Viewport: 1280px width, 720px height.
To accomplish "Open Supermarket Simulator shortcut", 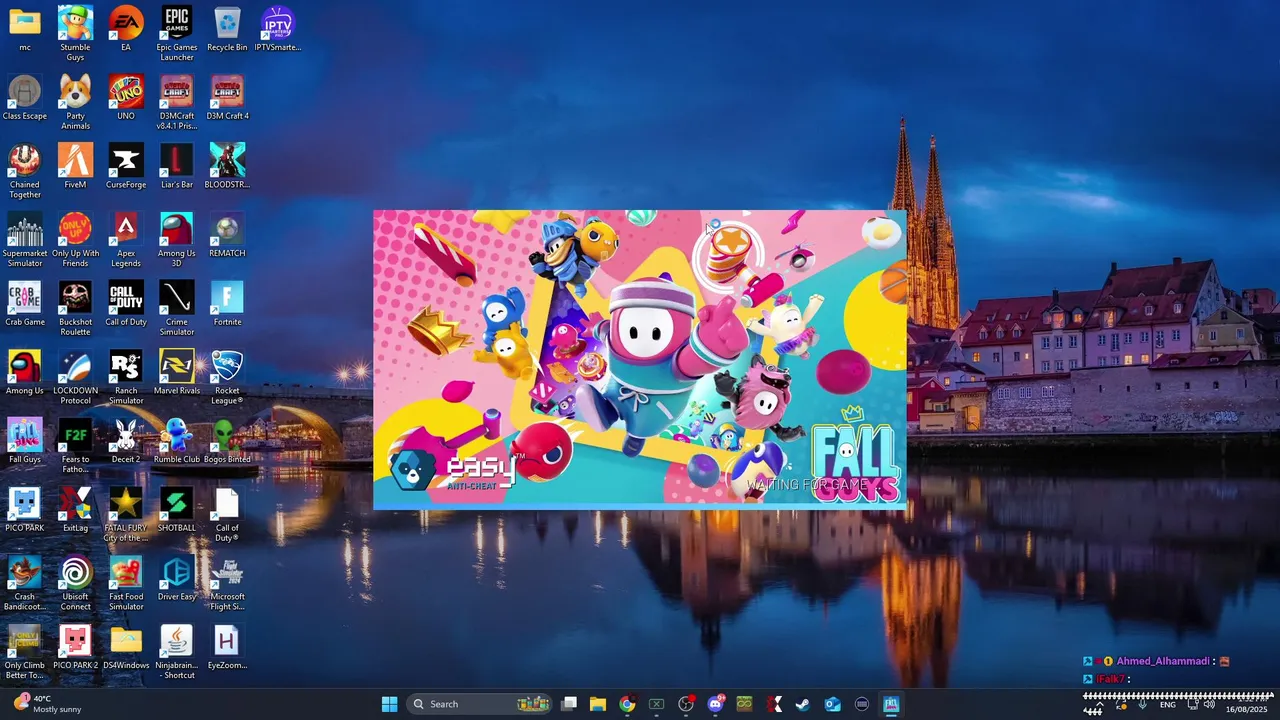I will pos(25,240).
